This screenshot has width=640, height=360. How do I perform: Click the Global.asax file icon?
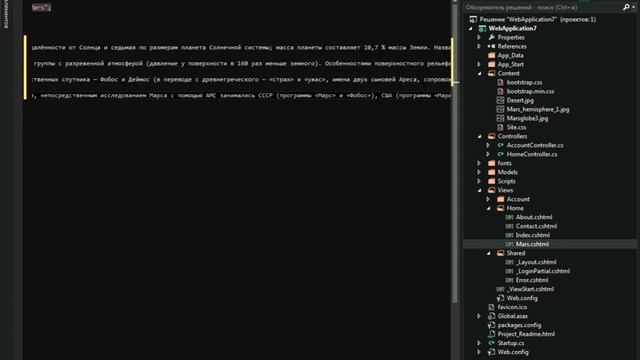point(491,316)
